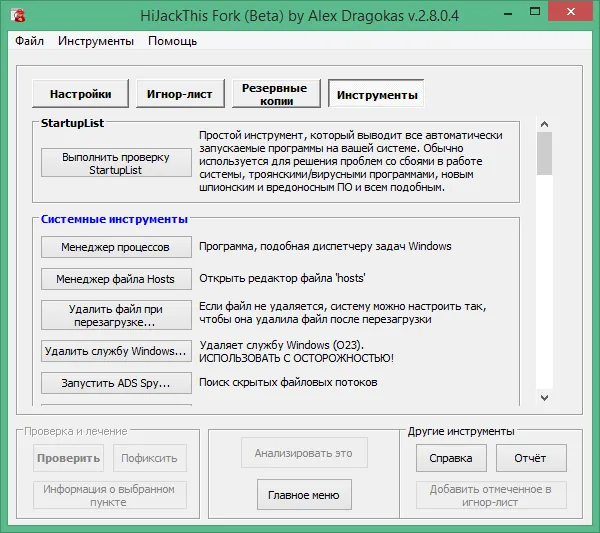The width and height of the screenshot is (600, 533).
Task: Click the vertical scrollbar thumb
Action: coord(545,153)
